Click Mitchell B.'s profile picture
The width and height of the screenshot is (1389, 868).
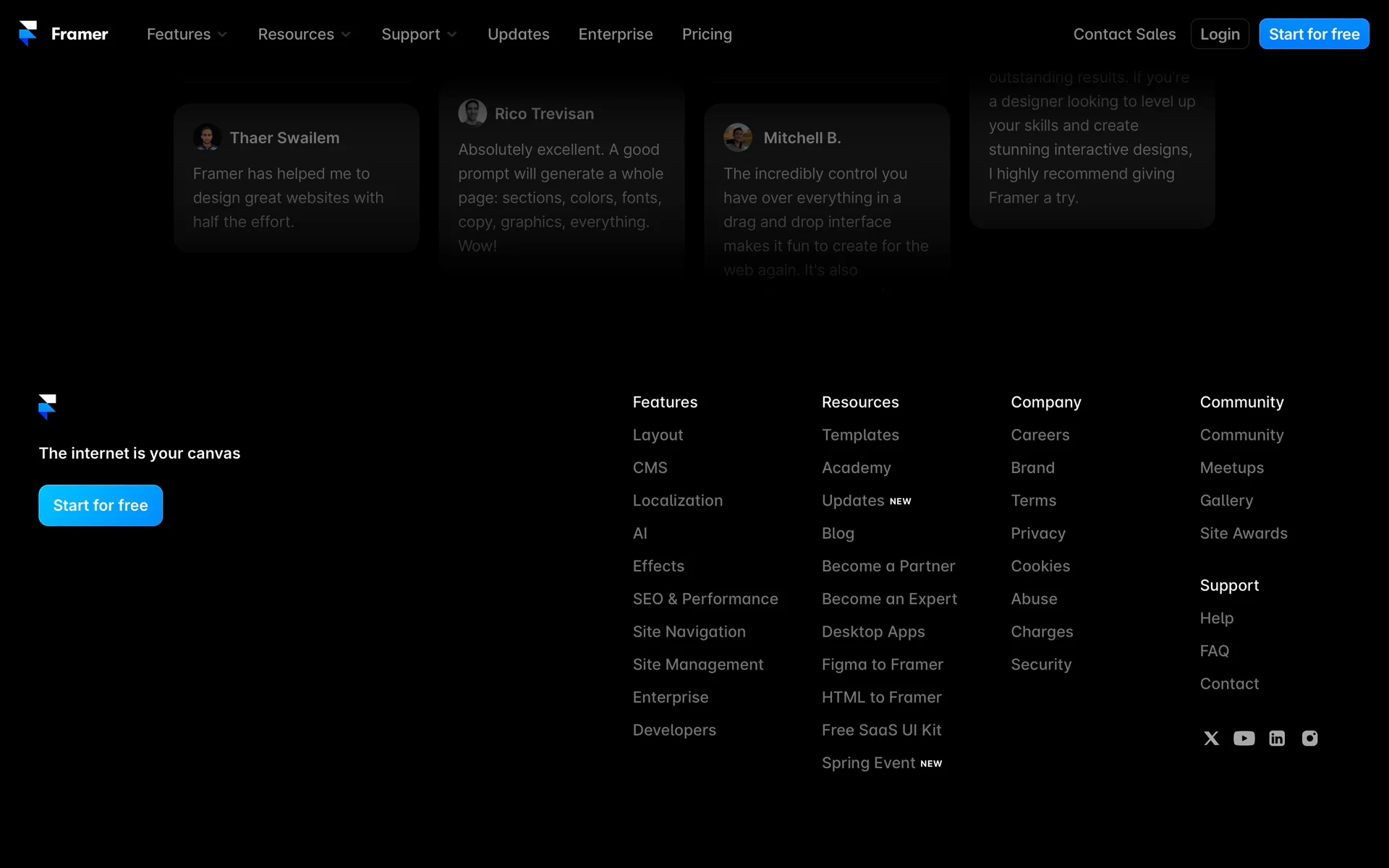(x=737, y=137)
